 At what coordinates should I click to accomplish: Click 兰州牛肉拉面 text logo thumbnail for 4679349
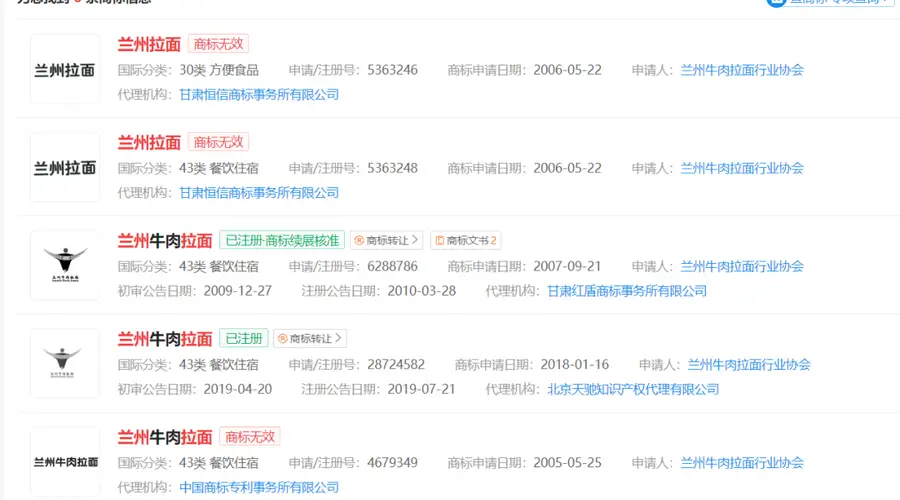[x=65, y=462]
